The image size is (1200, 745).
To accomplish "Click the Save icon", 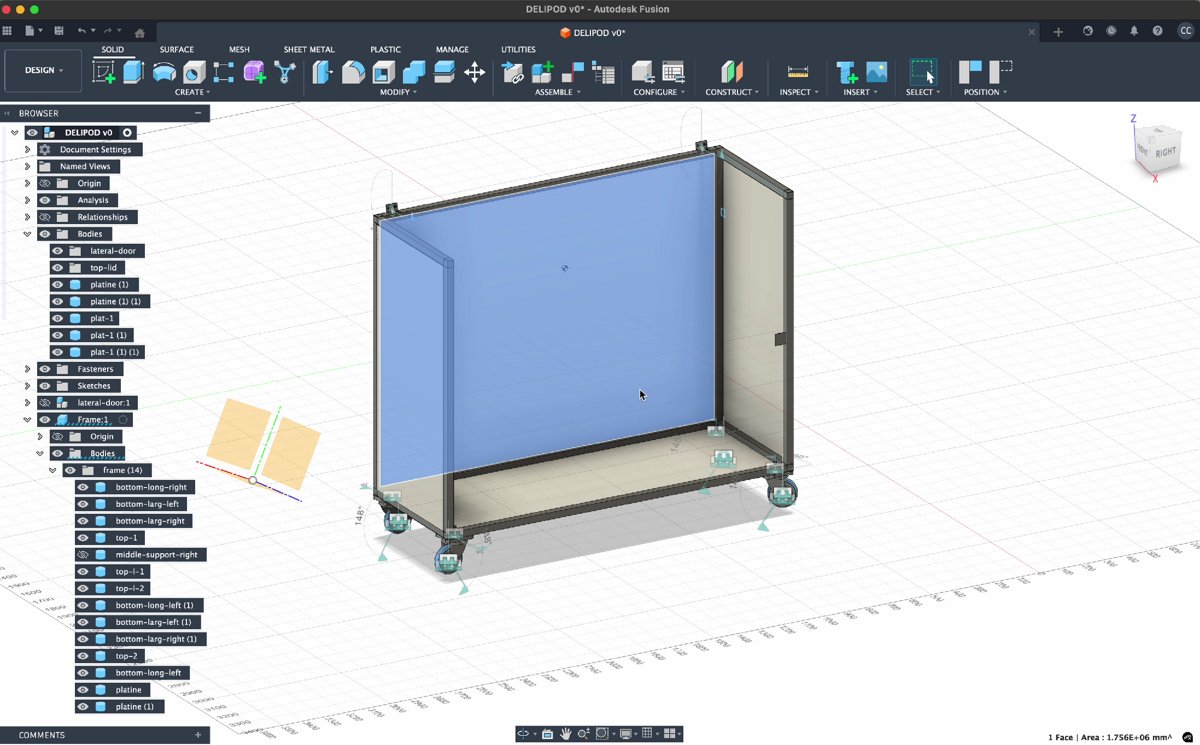I will 59,31.
